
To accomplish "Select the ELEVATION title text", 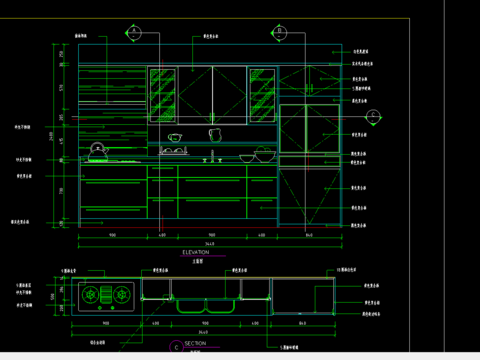I will 196,252.
